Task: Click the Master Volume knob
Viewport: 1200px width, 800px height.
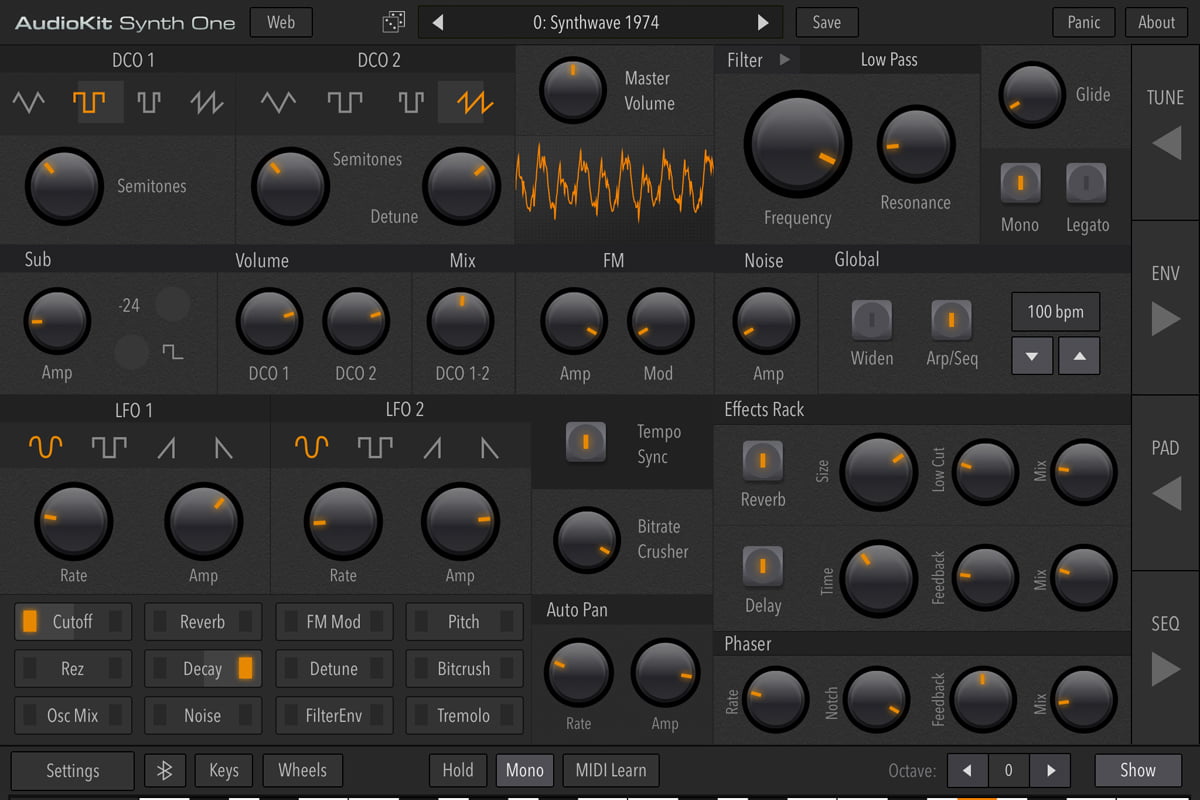Action: pyautogui.click(x=573, y=91)
